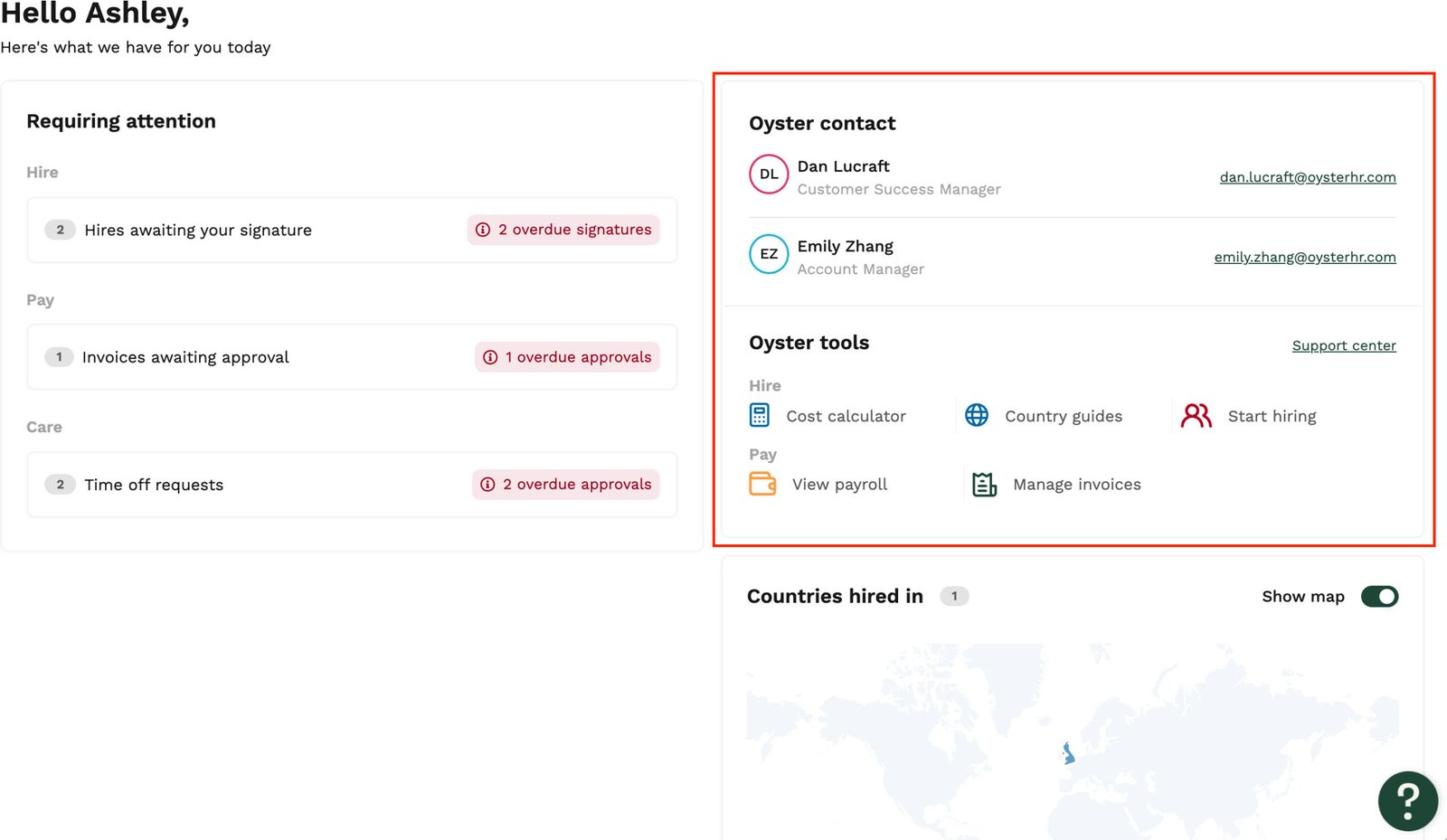1447x840 pixels.
Task: Click the count badge for Invoices awaiting approval
Action: tap(59, 357)
